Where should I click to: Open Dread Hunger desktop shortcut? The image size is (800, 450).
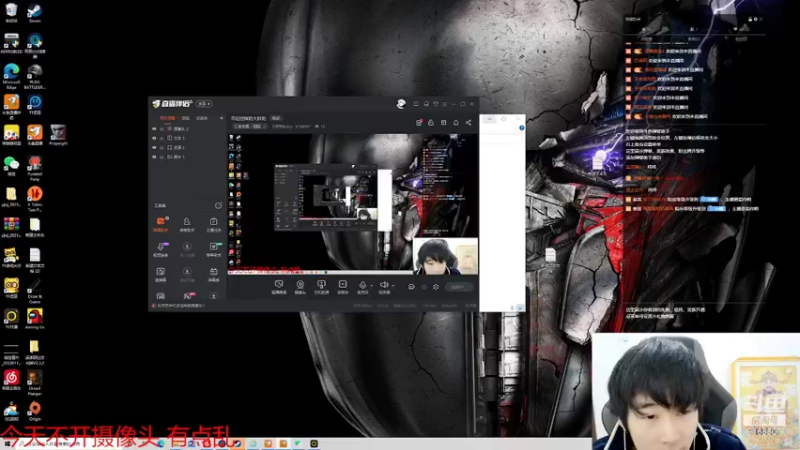click(35, 383)
